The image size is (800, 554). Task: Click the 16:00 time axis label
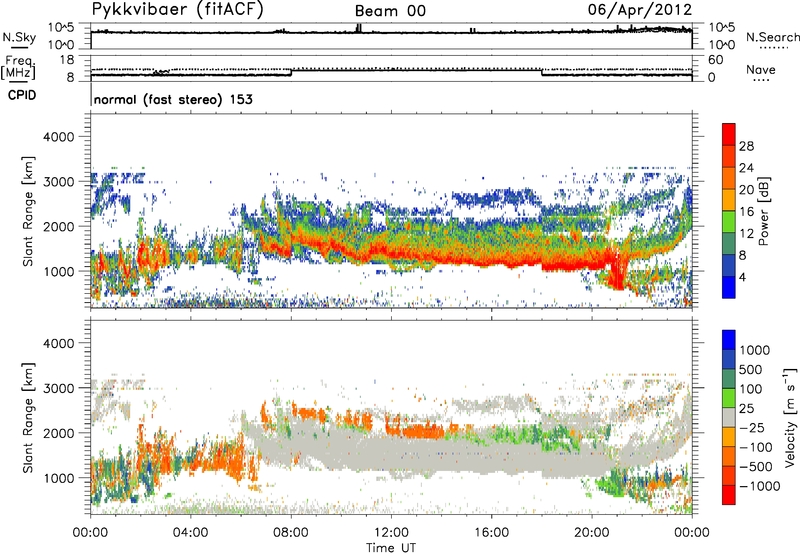click(491, 532)
